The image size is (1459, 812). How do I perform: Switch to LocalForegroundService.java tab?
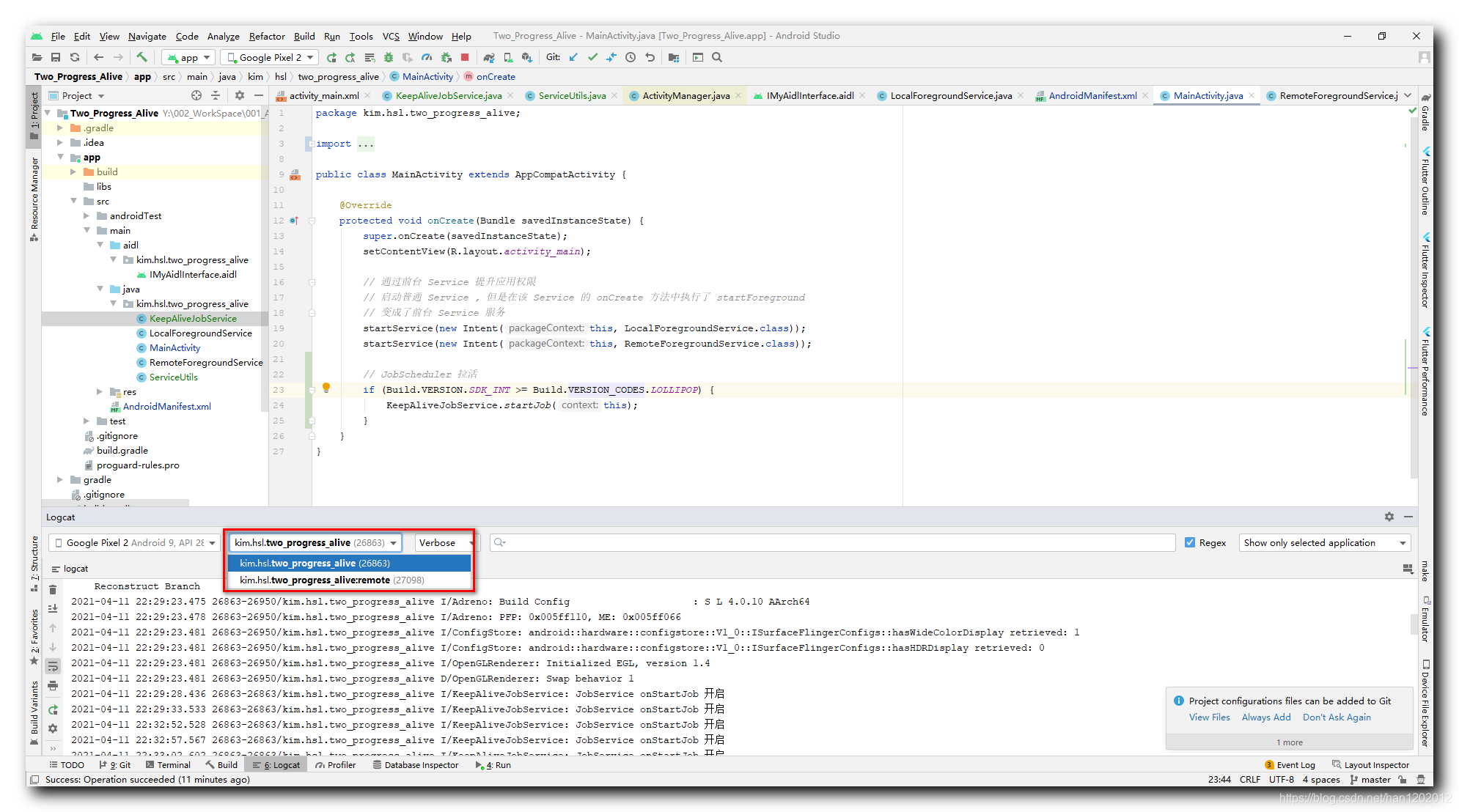pos(950,95)
